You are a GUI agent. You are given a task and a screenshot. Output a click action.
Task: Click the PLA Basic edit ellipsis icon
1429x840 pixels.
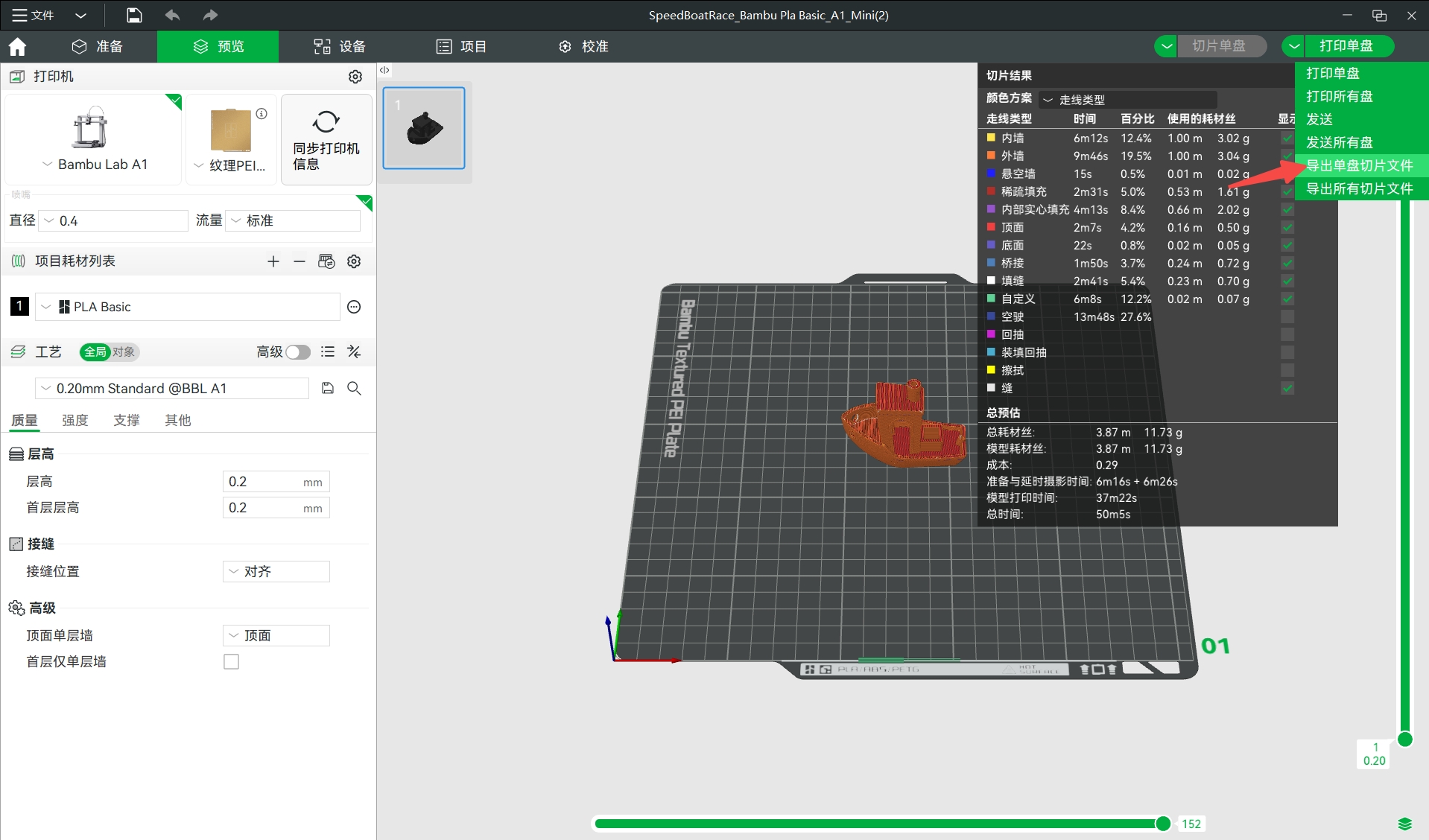coord(355,307)
